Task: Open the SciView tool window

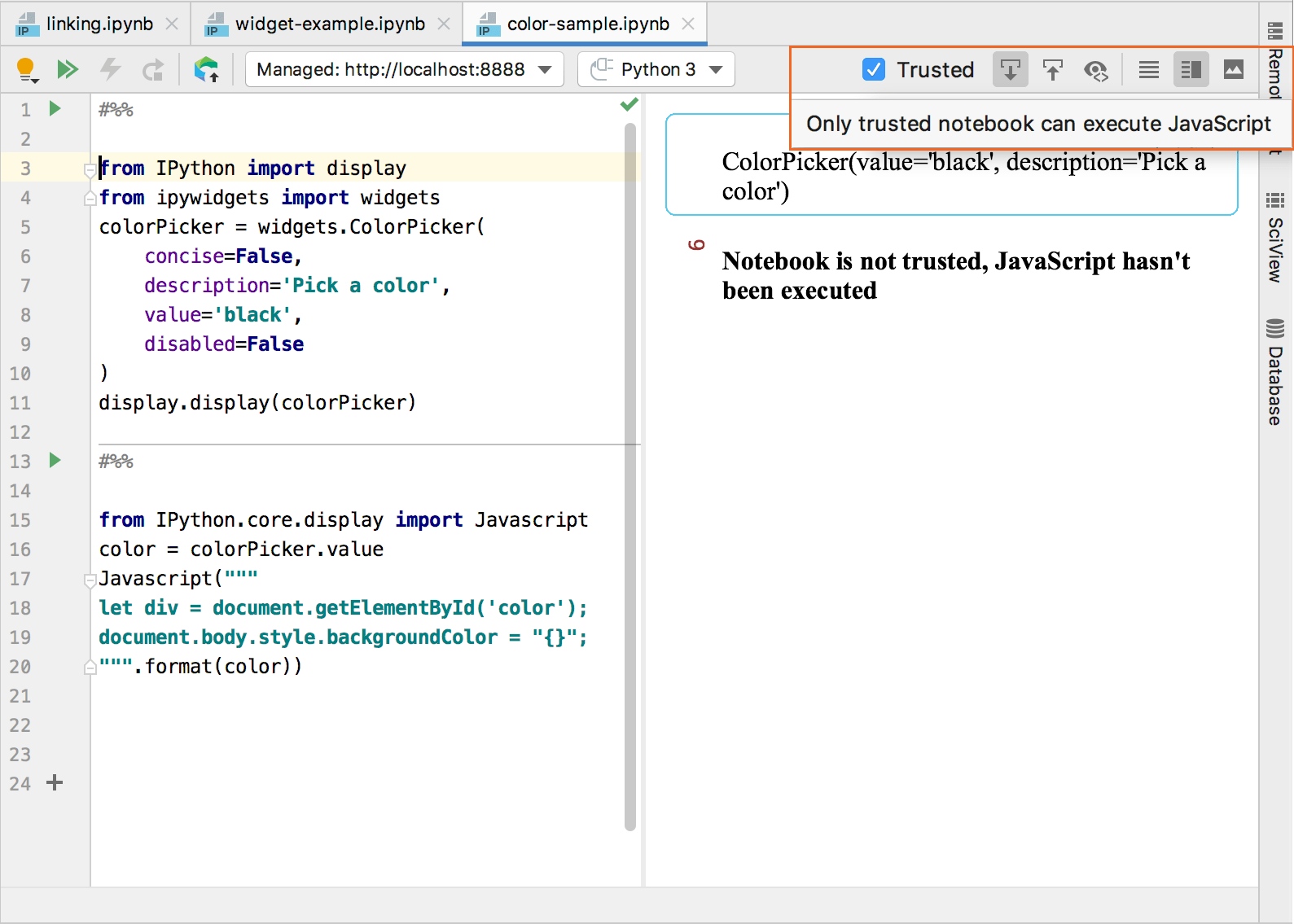Action: coord(1275,238)
